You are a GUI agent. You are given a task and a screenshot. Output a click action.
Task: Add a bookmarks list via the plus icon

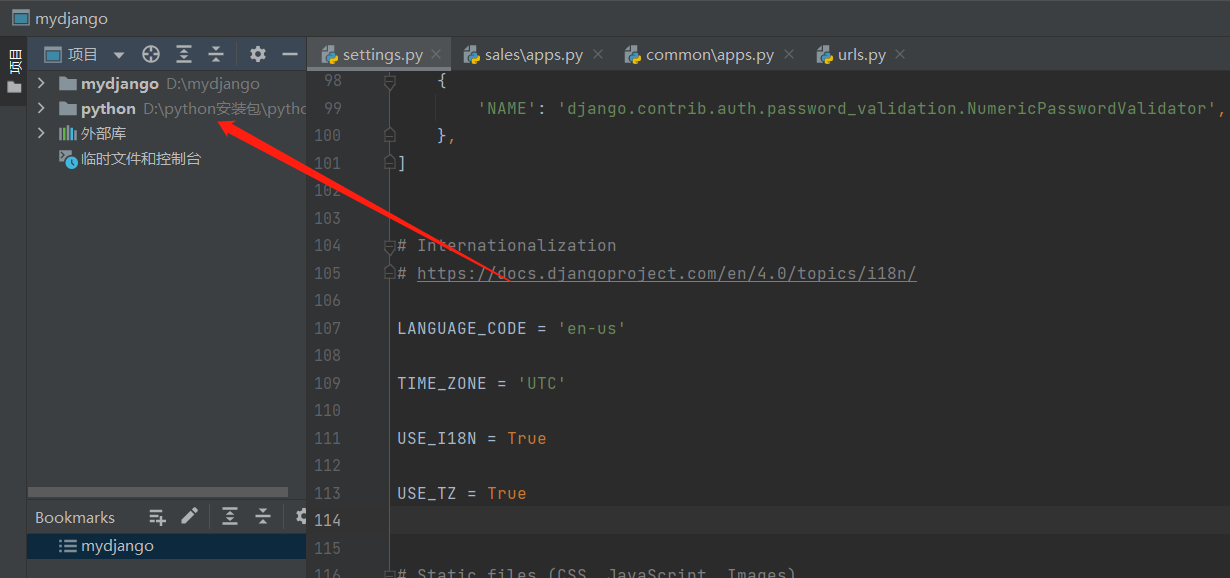point(156,516)
